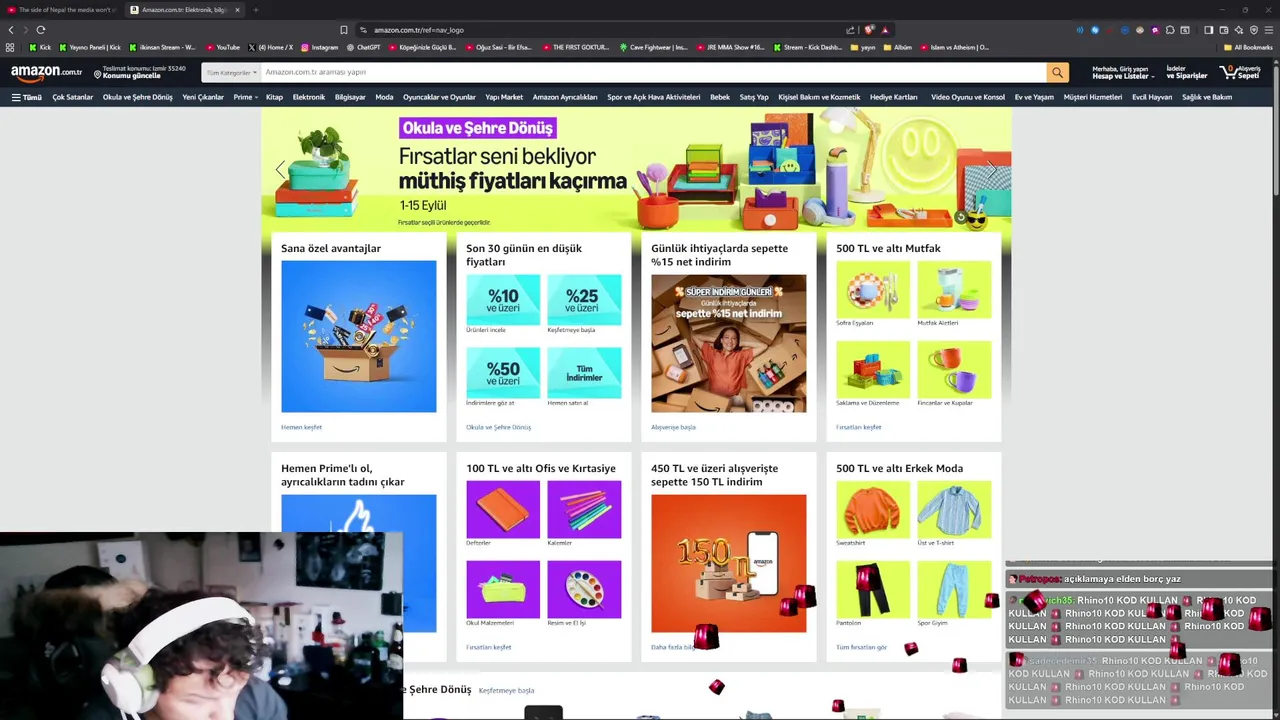Click the %10 ve üzeri discount tile
The height and width of the screenshot is (720, 1280).
(503, 298)
